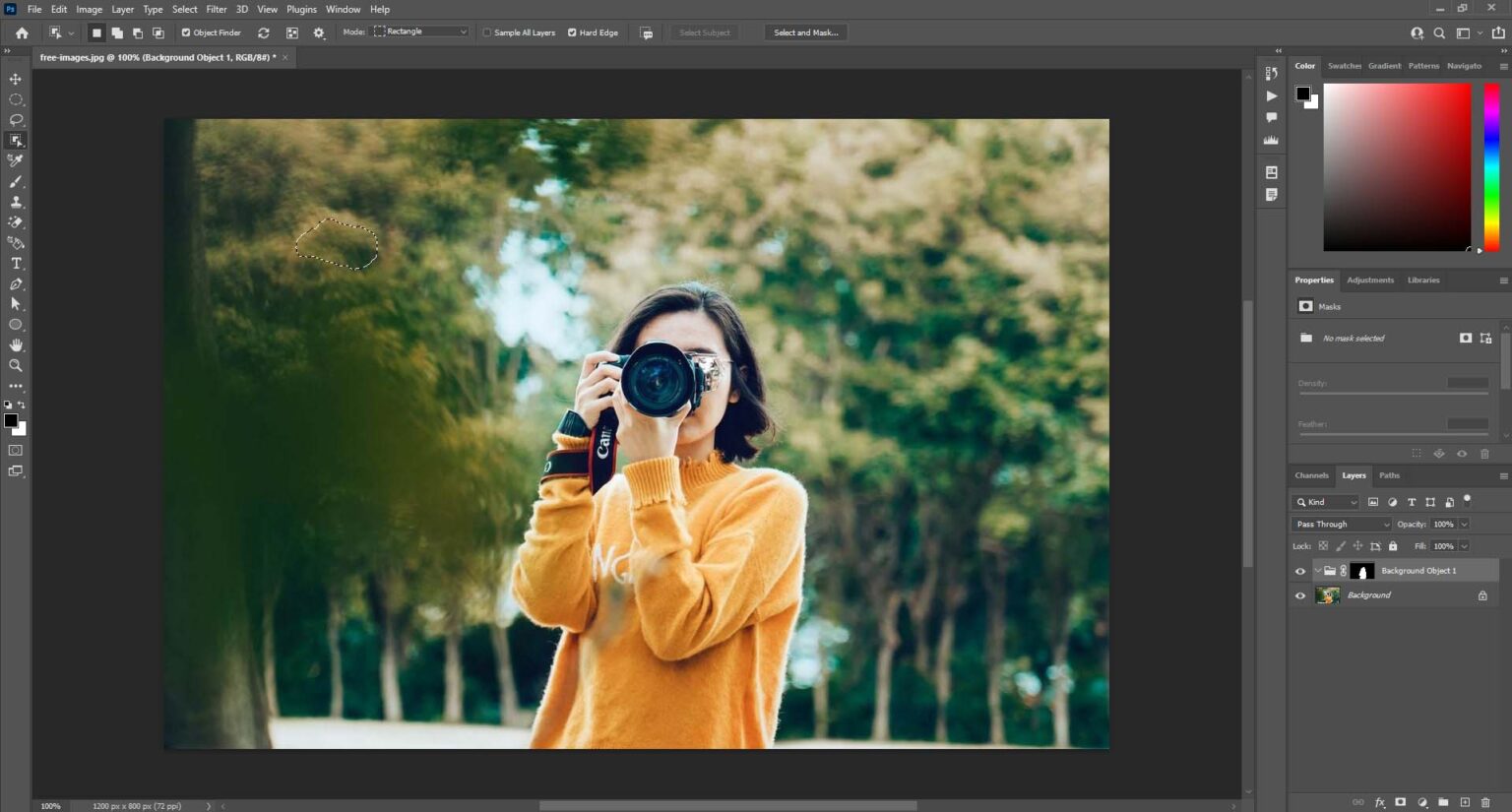Toggle the Hard Edge option

pyautogui.click(x=571, y=31)
